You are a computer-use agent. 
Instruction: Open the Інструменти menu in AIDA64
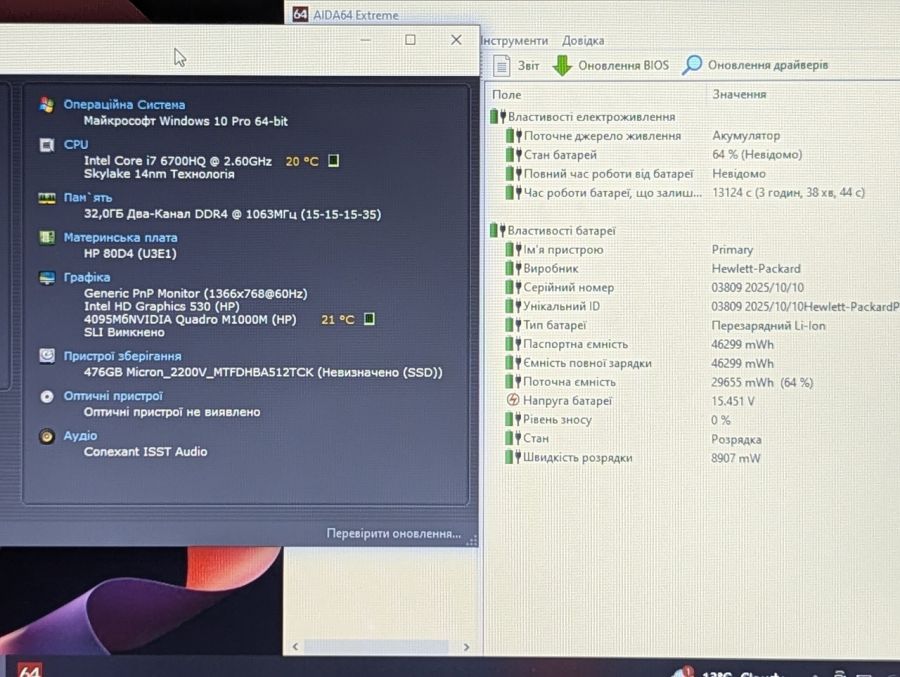pyautogui.click(x=514, y=41)
